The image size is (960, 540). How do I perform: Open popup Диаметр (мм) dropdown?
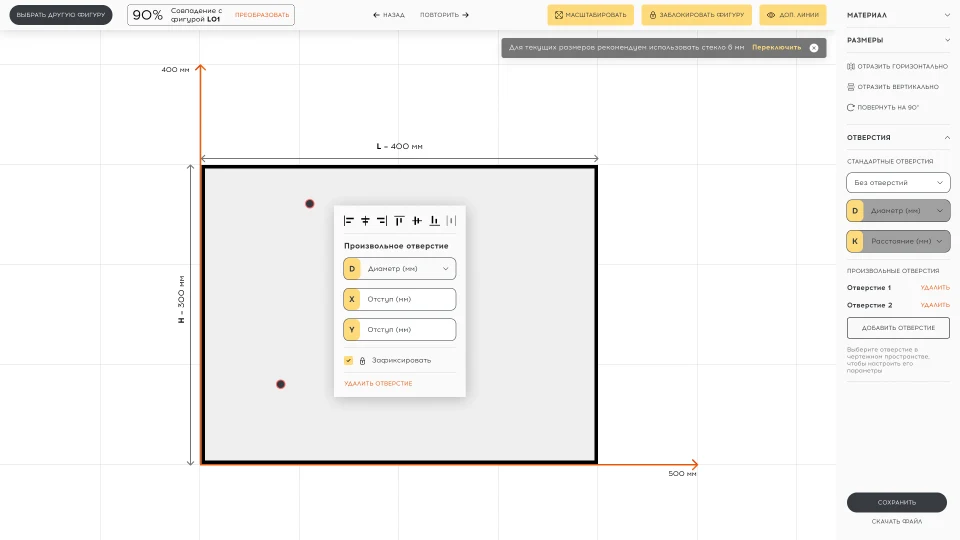(x=400, y=269)
